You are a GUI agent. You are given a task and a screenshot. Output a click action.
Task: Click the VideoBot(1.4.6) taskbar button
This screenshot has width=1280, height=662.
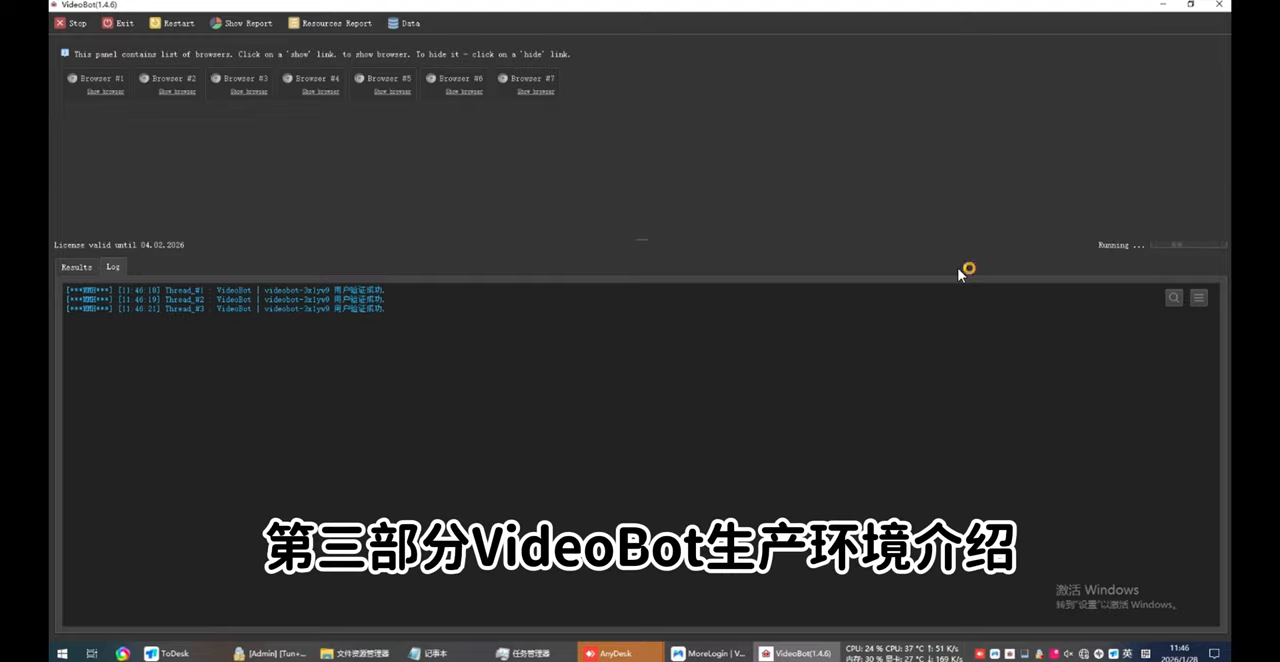tap(796, 653)
